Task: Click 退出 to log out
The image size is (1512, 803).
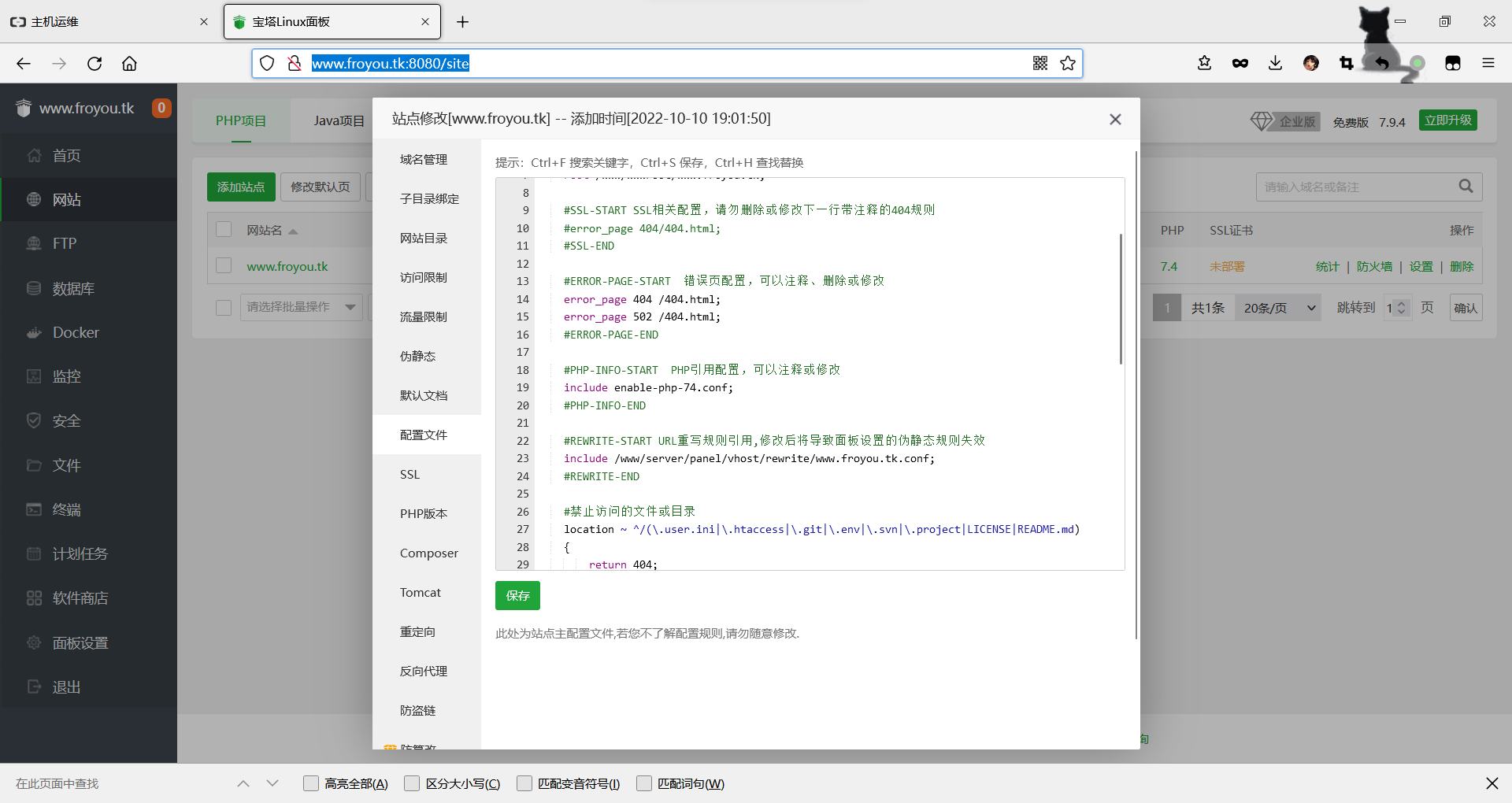Action: pos(88,687)
